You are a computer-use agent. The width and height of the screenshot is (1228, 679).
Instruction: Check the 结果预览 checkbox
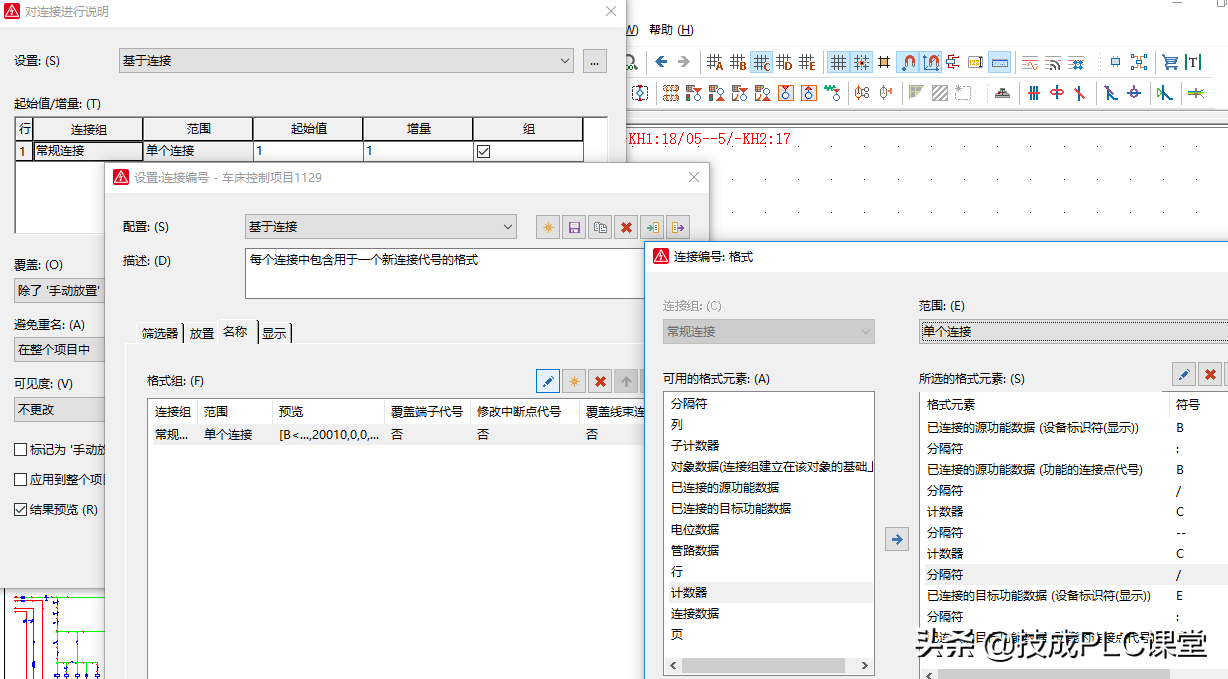click(21, 509)
